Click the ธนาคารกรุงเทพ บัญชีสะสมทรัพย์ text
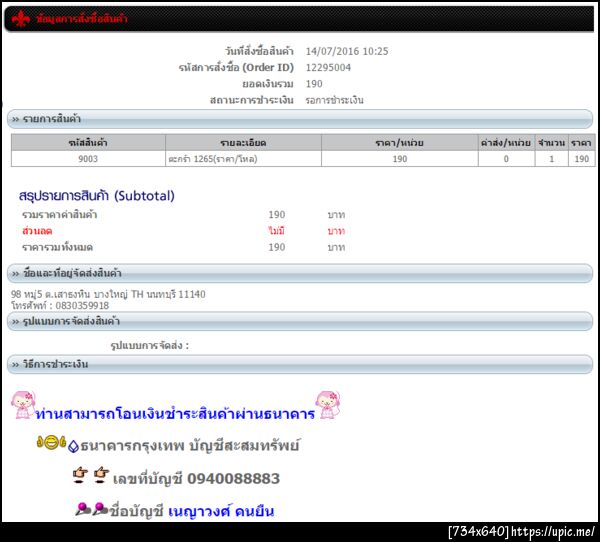Image resolution: width=600 pixels, height=542 pixels. tap(190, 446)
